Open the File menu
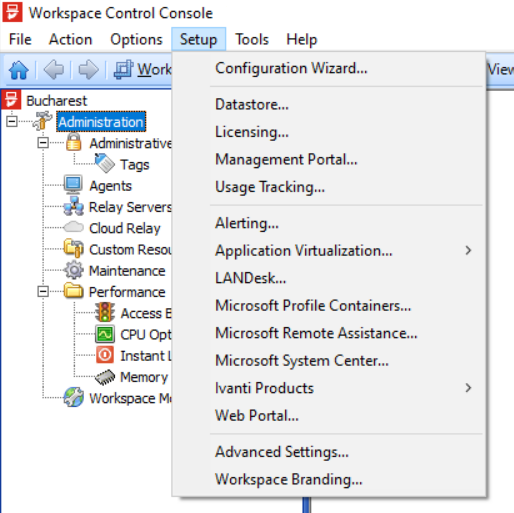Viewport: 514px width, 513px height. [x=20, y=39]
